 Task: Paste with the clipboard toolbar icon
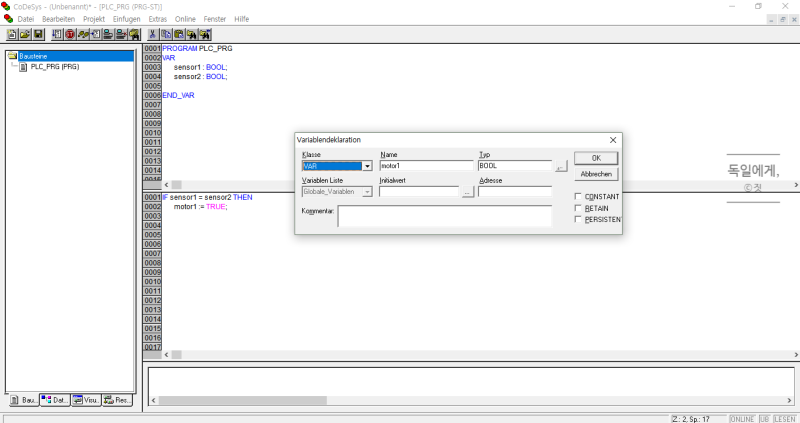[x=179, y=34]
